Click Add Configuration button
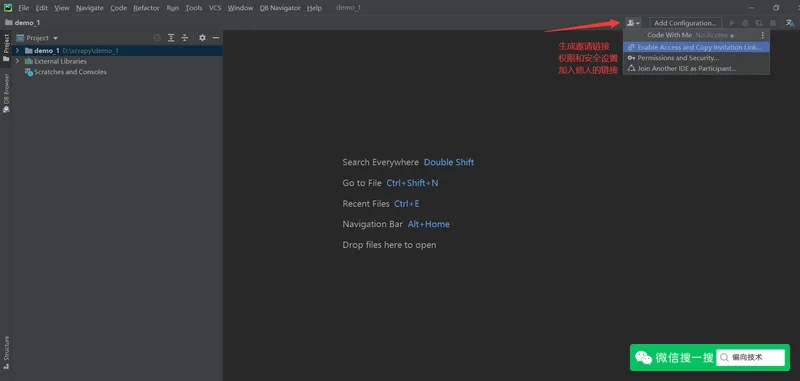This screenshot has width=800, height=381. pos(685,23)
